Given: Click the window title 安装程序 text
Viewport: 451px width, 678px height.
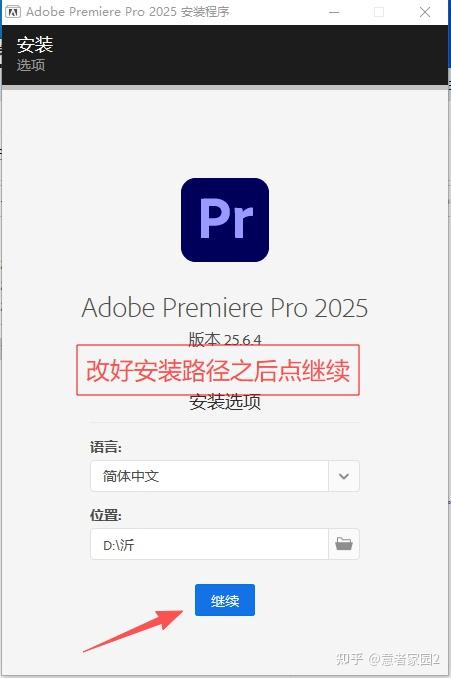Looking at the screenshot, I should [205, 12].
